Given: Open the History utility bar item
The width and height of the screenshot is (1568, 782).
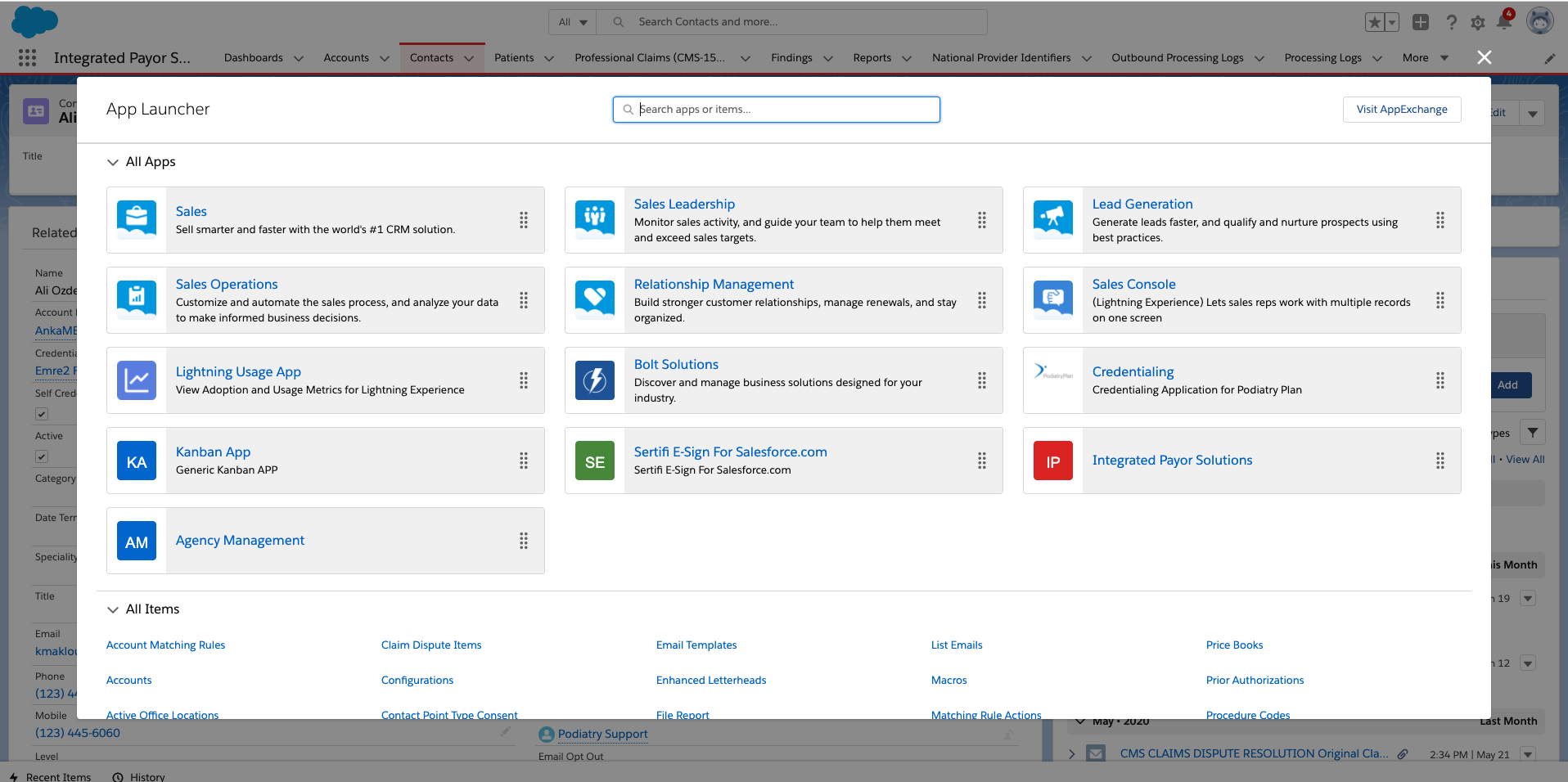Looking at the screenshot, I should coord(139,776).
